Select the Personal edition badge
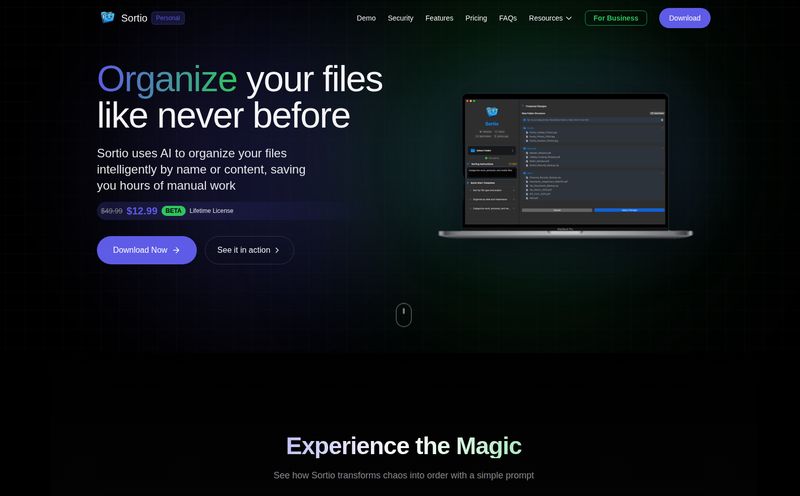Screen dimensions: 800x496 click(x=168, y=18)
